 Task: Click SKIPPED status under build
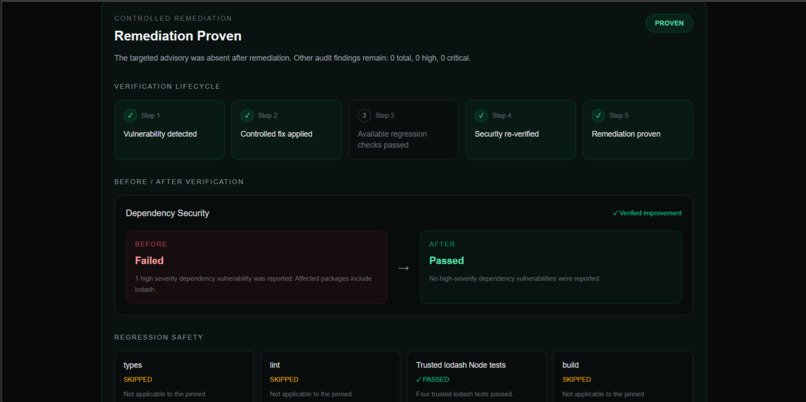577,379
